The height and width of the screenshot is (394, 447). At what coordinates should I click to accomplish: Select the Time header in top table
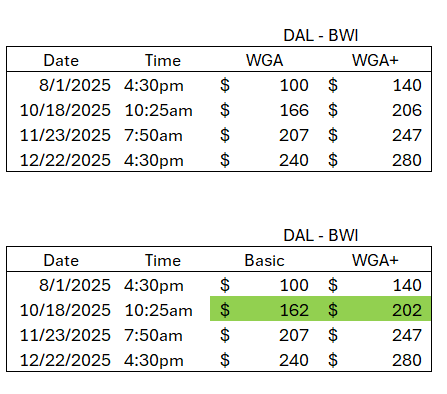pos(163,60)
